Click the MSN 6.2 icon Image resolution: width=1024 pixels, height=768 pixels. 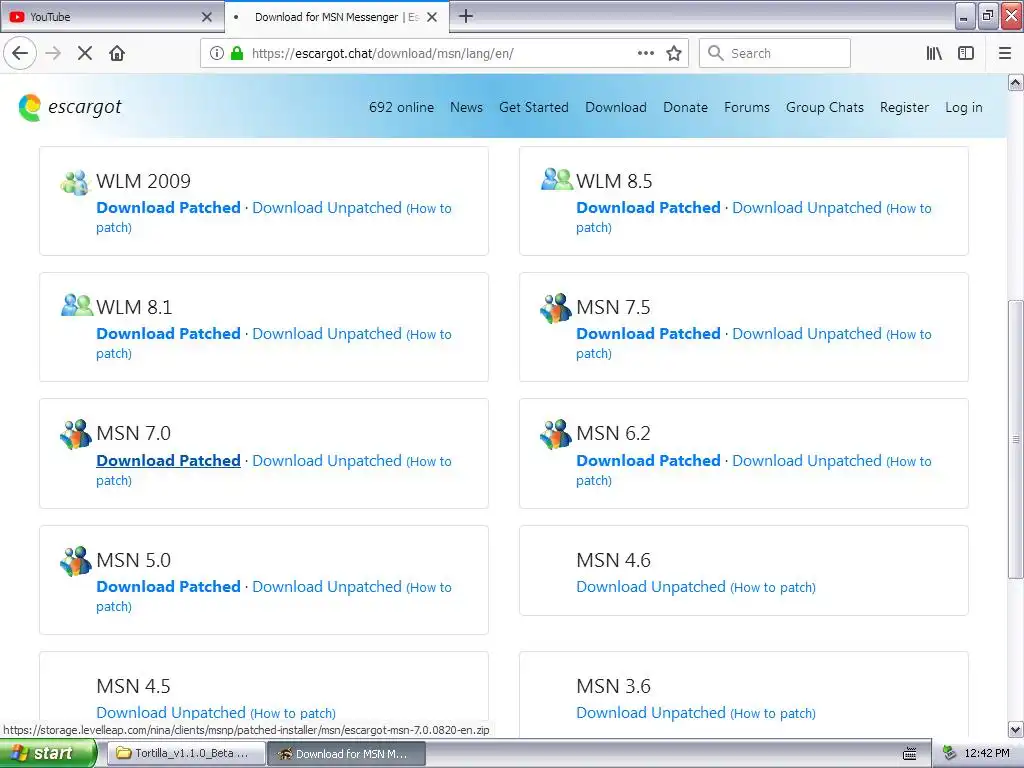point(556,434)
